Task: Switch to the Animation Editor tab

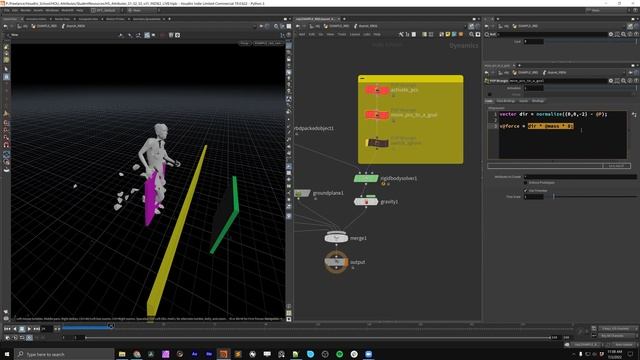Action: (x=36, y=19)
